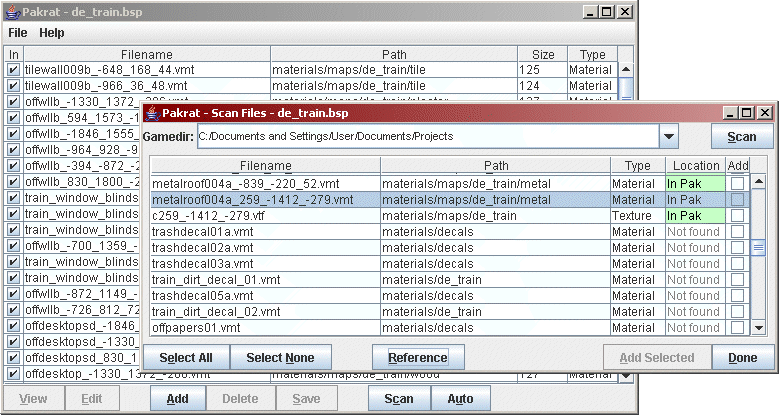Image resolution: width=779 pixels, height=415 pixels.
Task: Click the Java icon in Pakrat main title bar
Action: [13, 12]
